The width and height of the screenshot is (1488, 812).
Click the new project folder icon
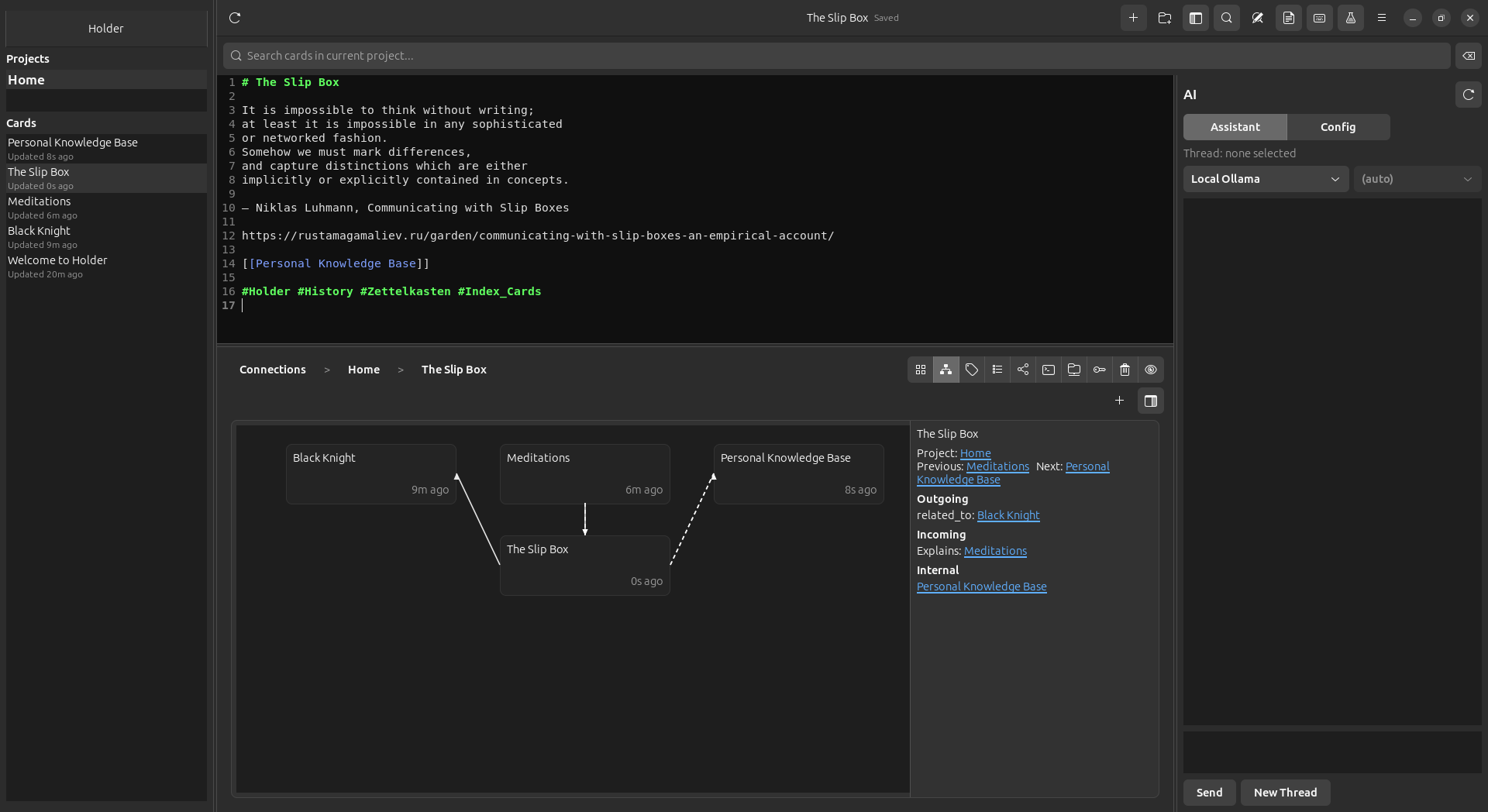pos(1164,18)
